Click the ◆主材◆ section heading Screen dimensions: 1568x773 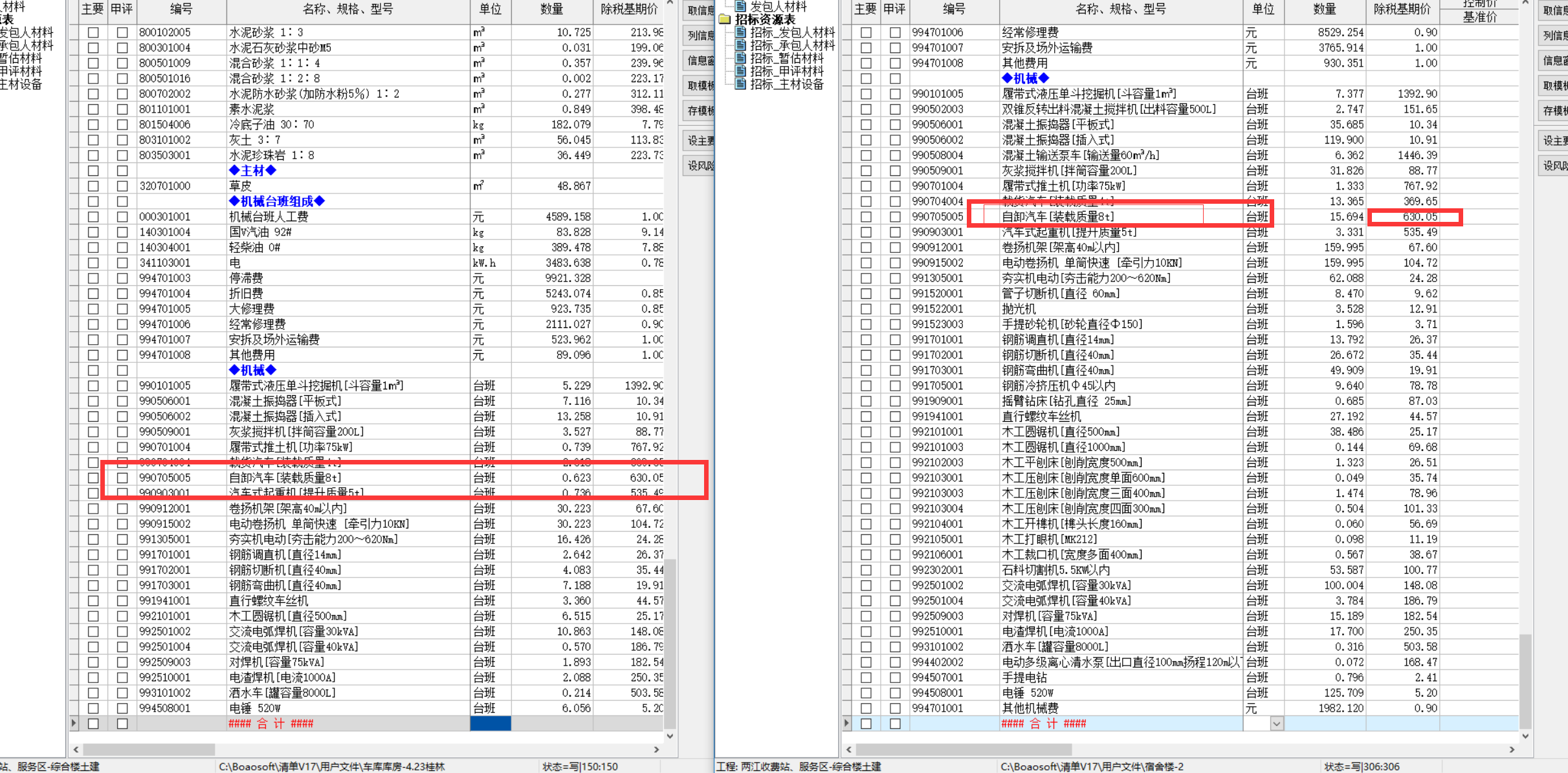[253, 171]
